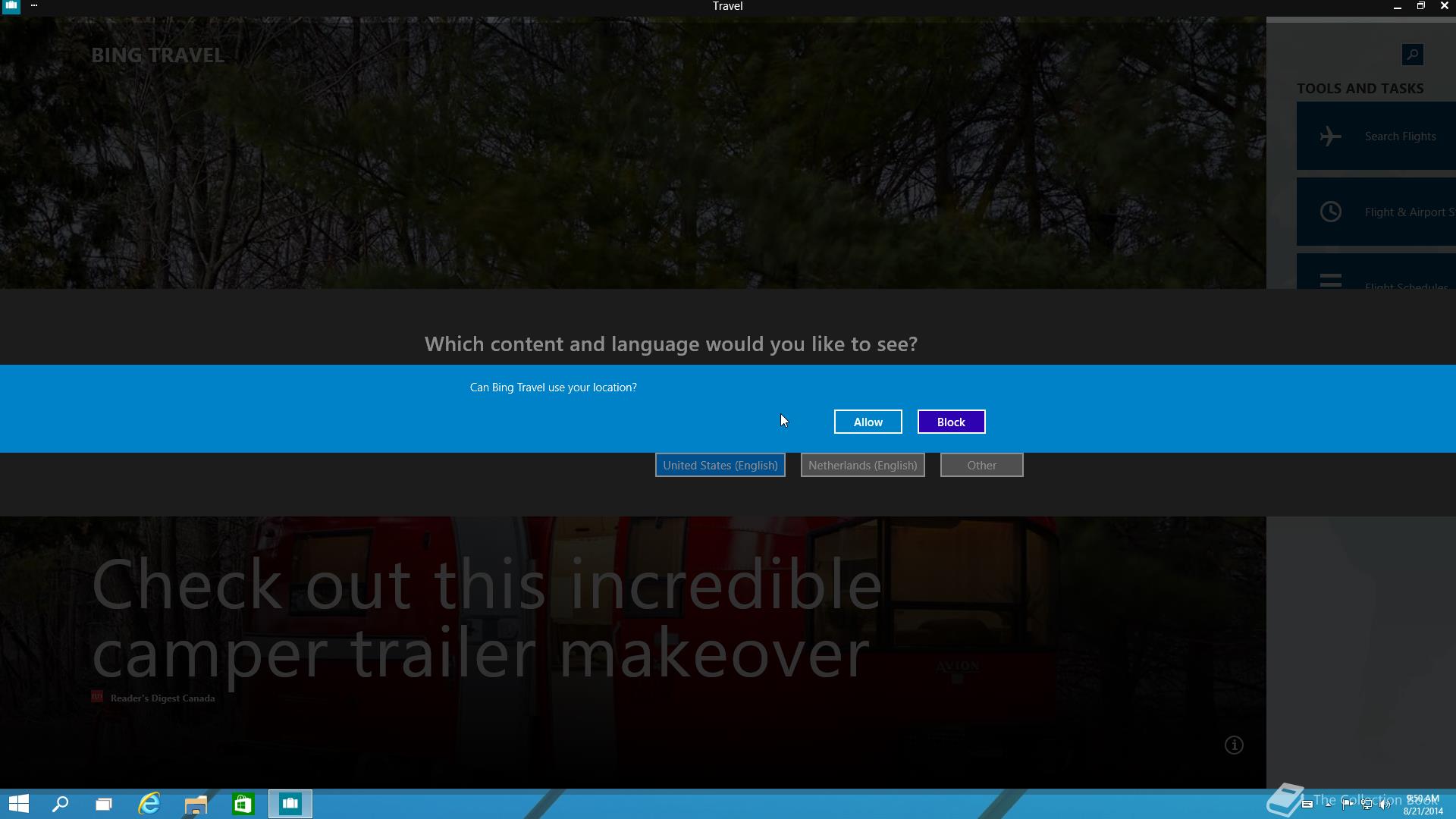Restore down the Travel window
This screenshot has width=1456, height=819.
tap(1420, 6)
